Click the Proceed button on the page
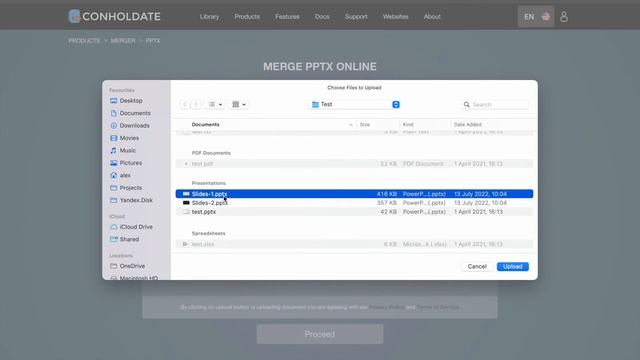 tap(320, 334)
